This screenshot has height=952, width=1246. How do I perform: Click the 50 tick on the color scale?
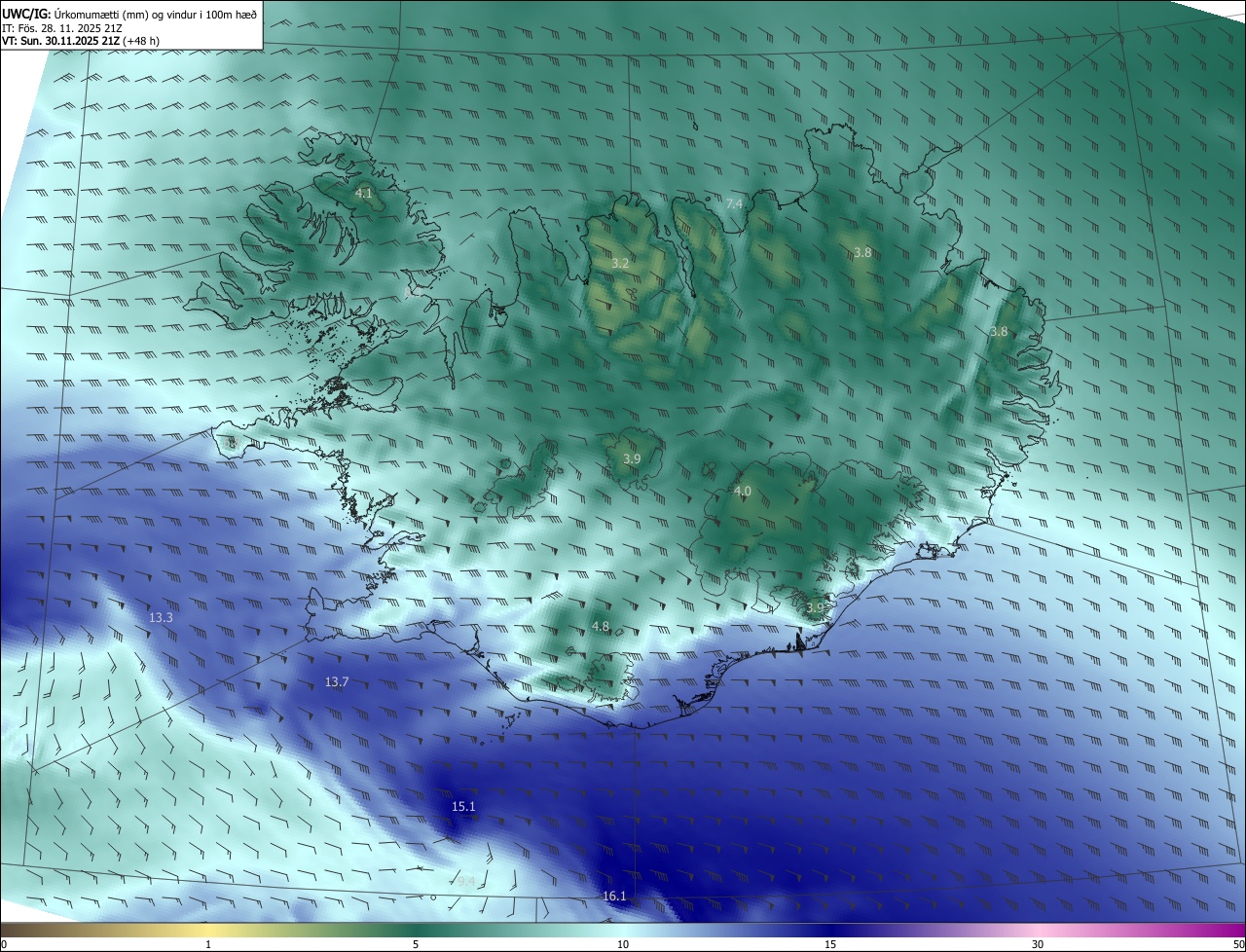click(1239, 944)
